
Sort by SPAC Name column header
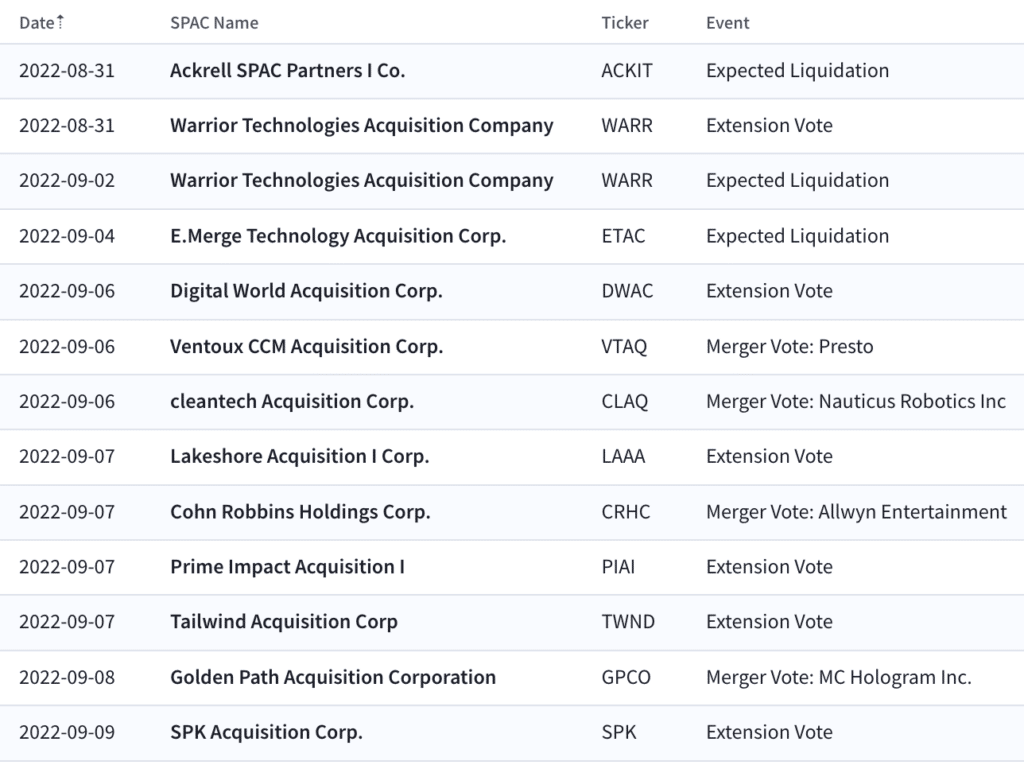[x=214, y=23]
